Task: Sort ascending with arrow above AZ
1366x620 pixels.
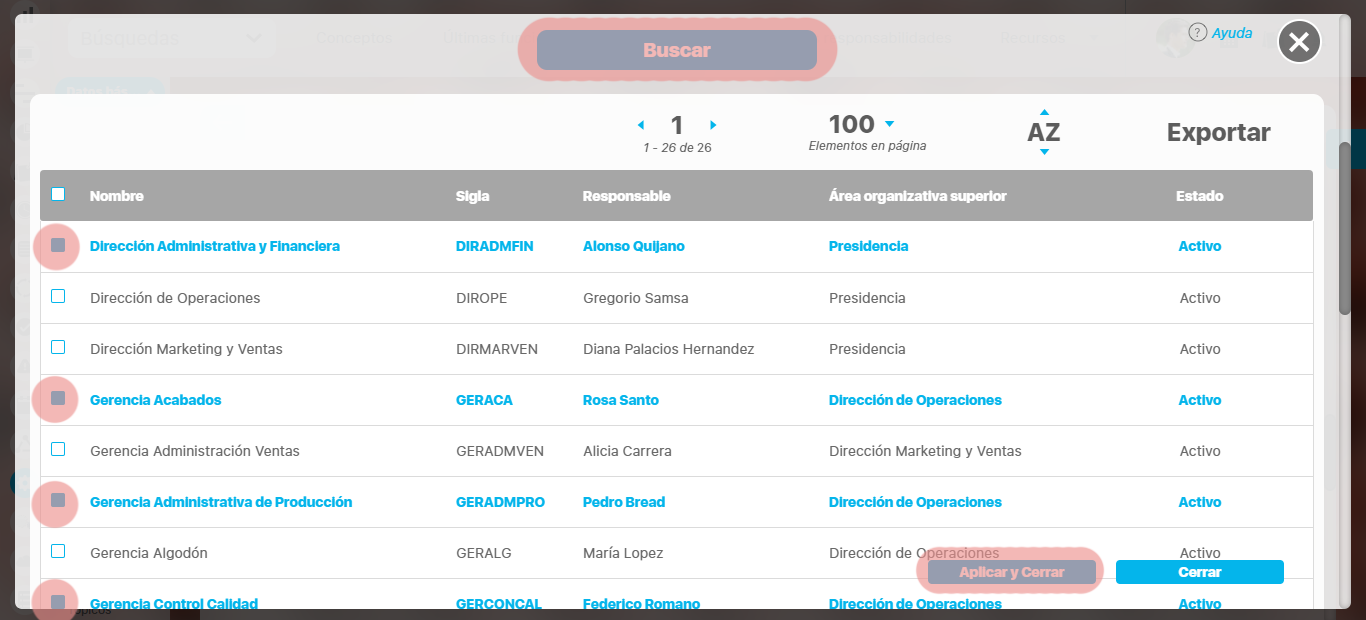Action: pyautogui.click(x=1044, y=112)
